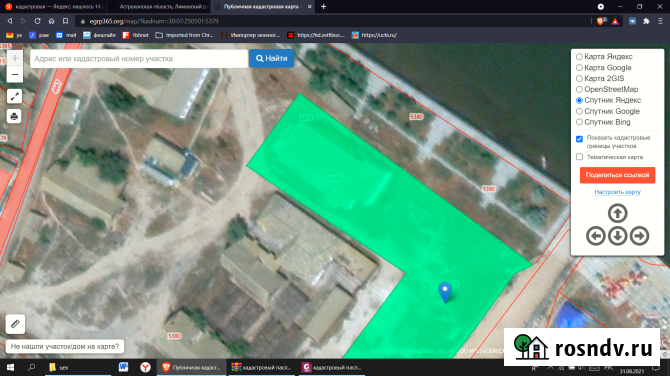Zoom out of the map

[15, 75]
